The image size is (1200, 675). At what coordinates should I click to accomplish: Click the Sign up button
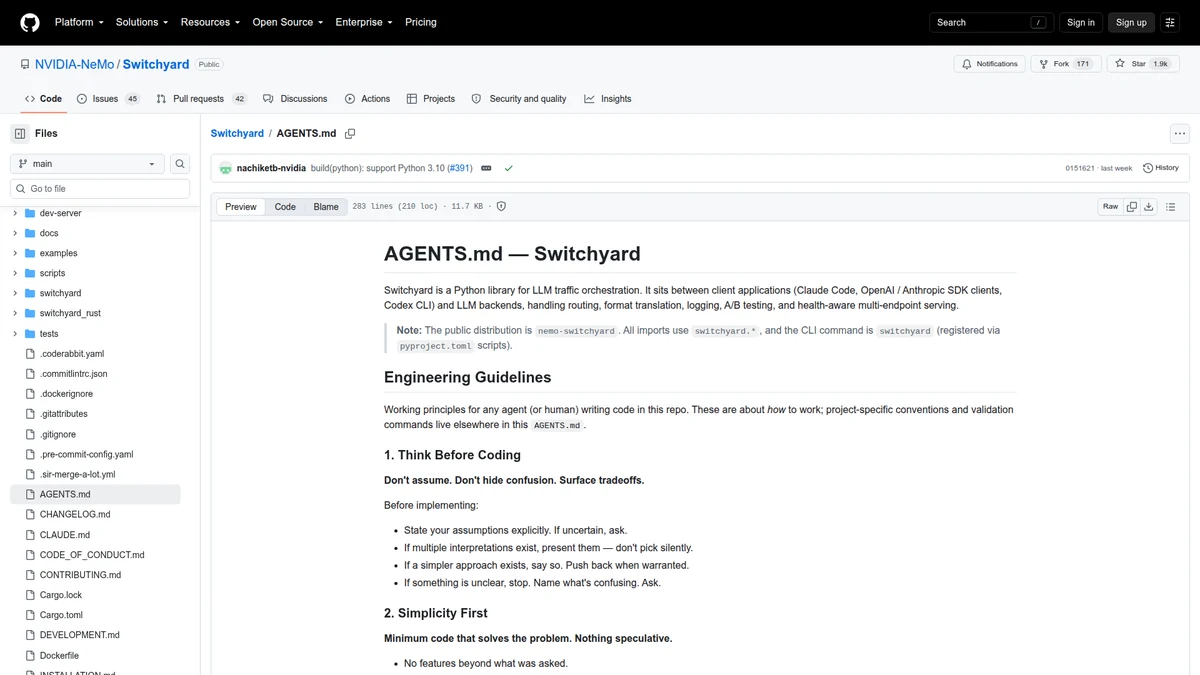[x=1131, y=22]
